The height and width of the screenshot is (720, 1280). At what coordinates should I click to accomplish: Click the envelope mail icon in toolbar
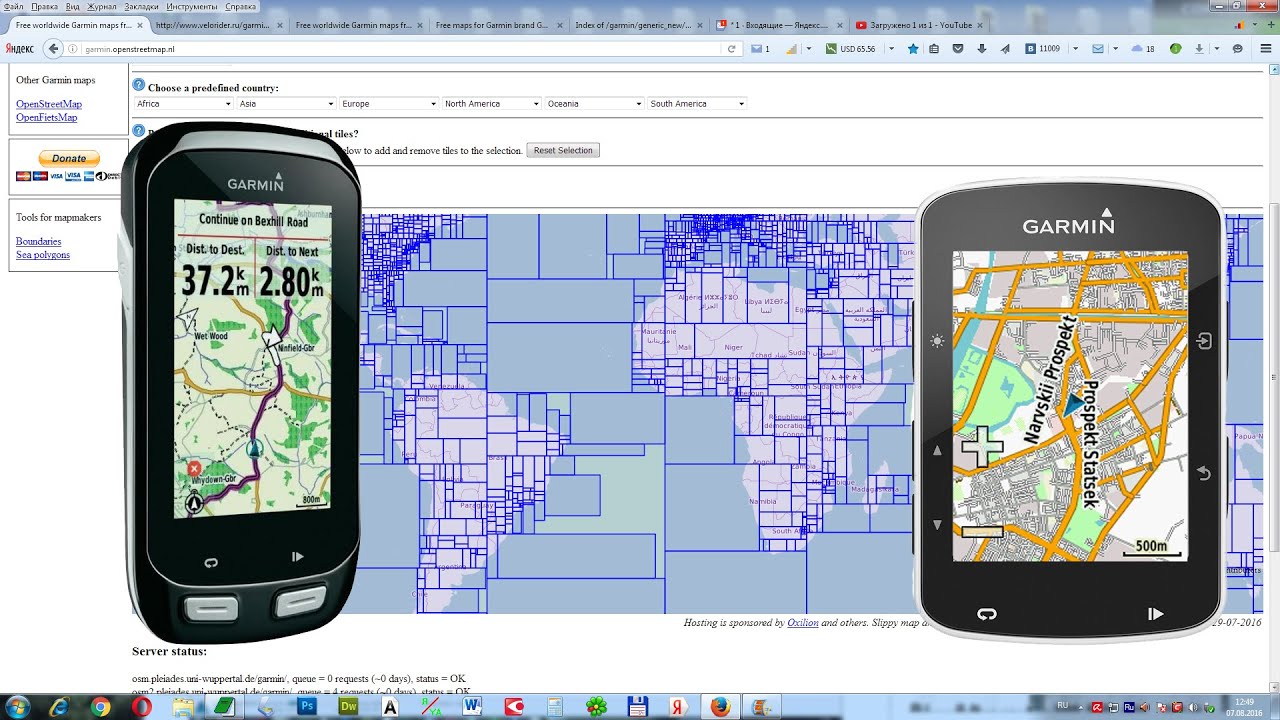[x=1098, y=48]
